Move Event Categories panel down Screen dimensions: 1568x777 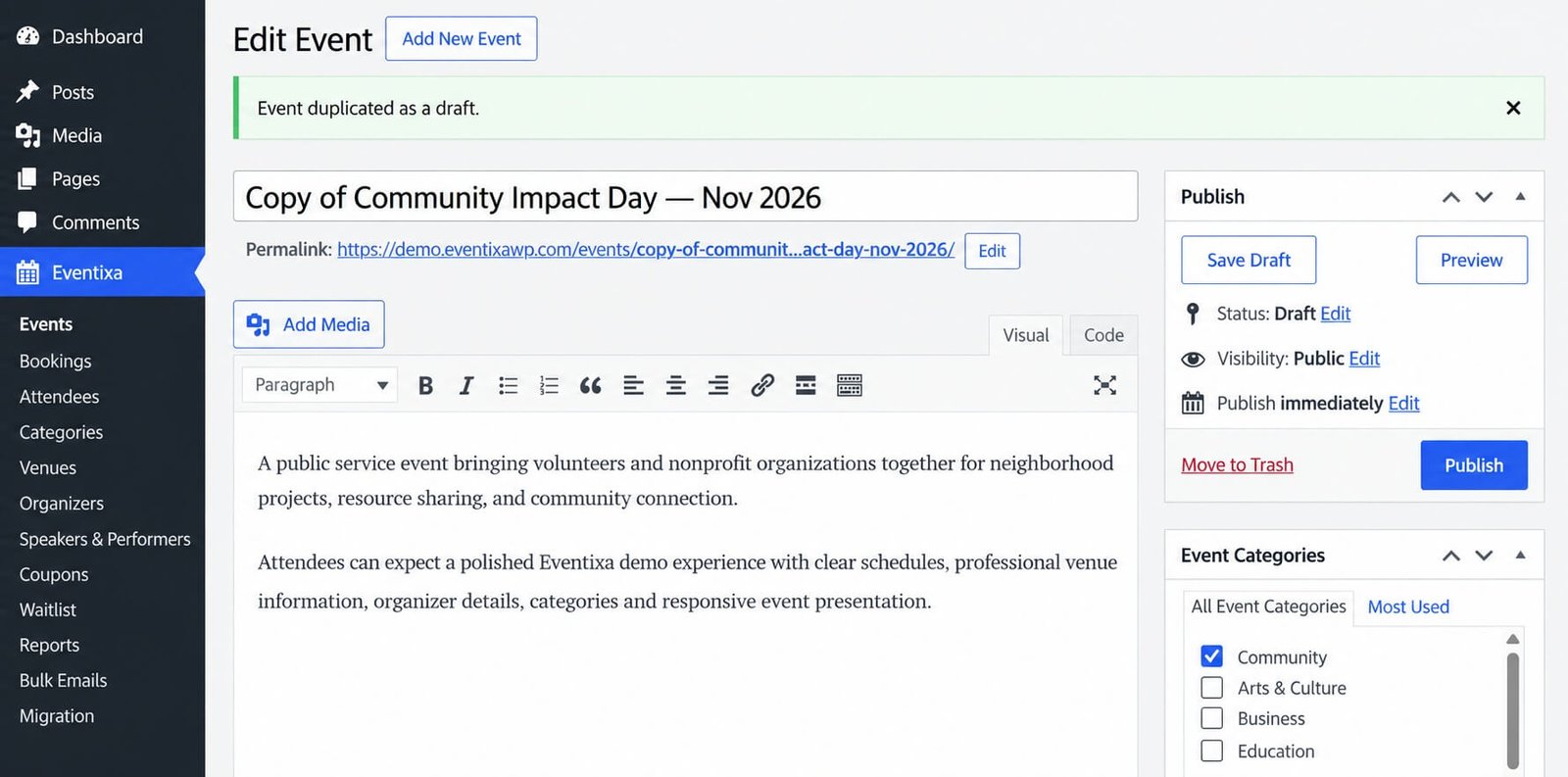click(x=1485, y=556)
